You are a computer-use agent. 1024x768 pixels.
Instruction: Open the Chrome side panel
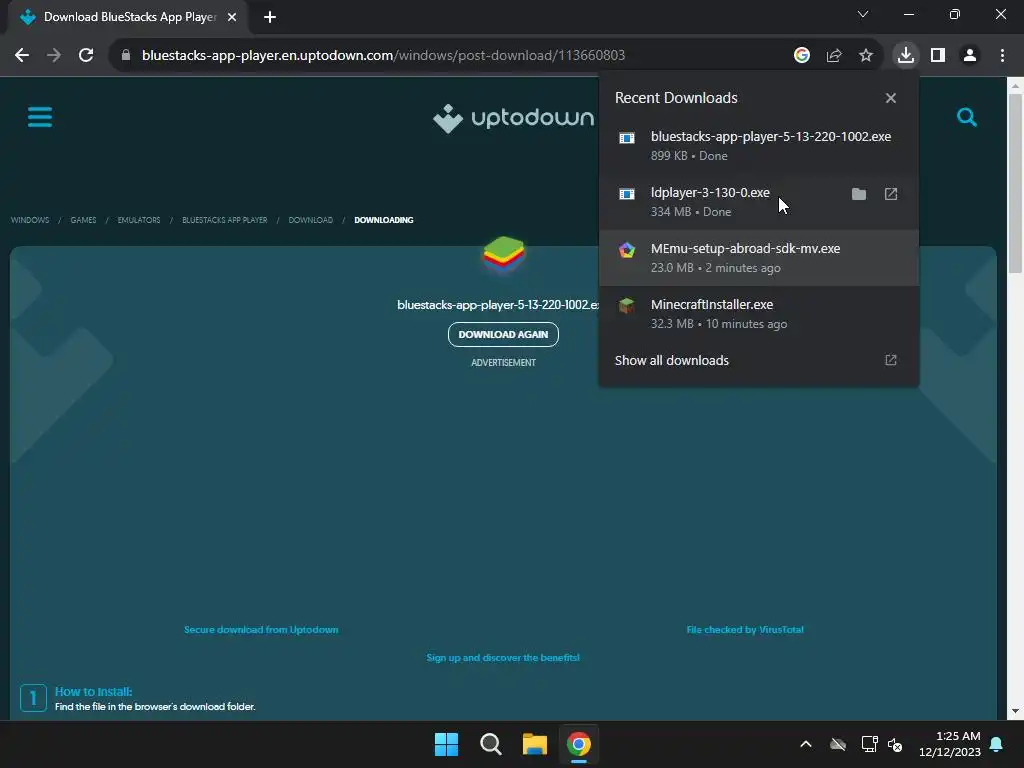pyautogui.click(x=938, y=56)
